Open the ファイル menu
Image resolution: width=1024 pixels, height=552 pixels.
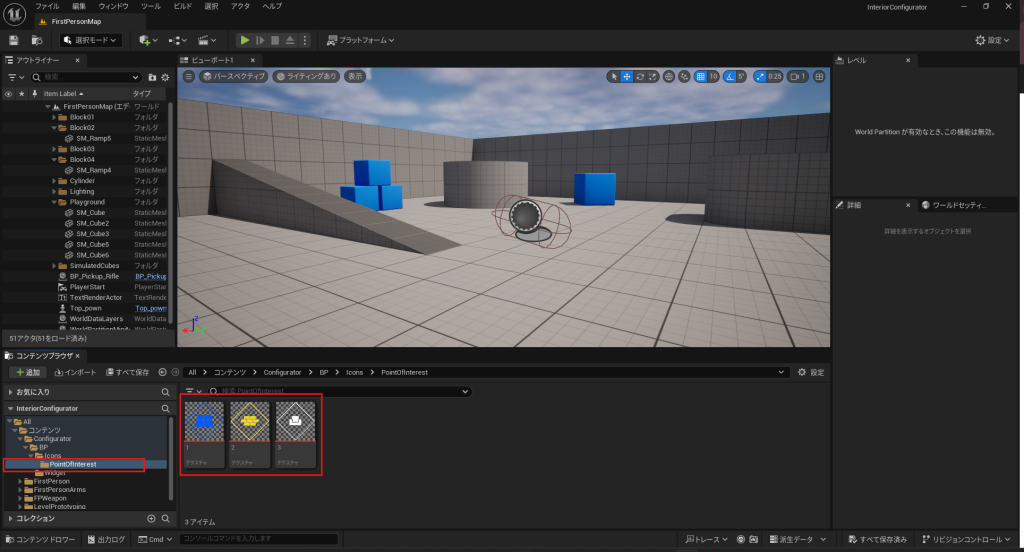point(47,6)
